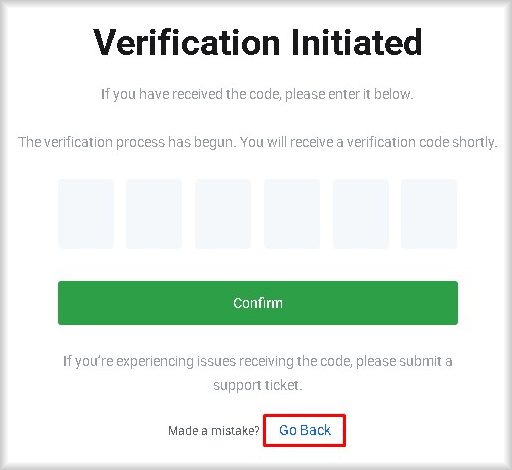This screenshot has height=470, width=512.
Task: Click the 'please submit a' phrase
Action: 404,361
